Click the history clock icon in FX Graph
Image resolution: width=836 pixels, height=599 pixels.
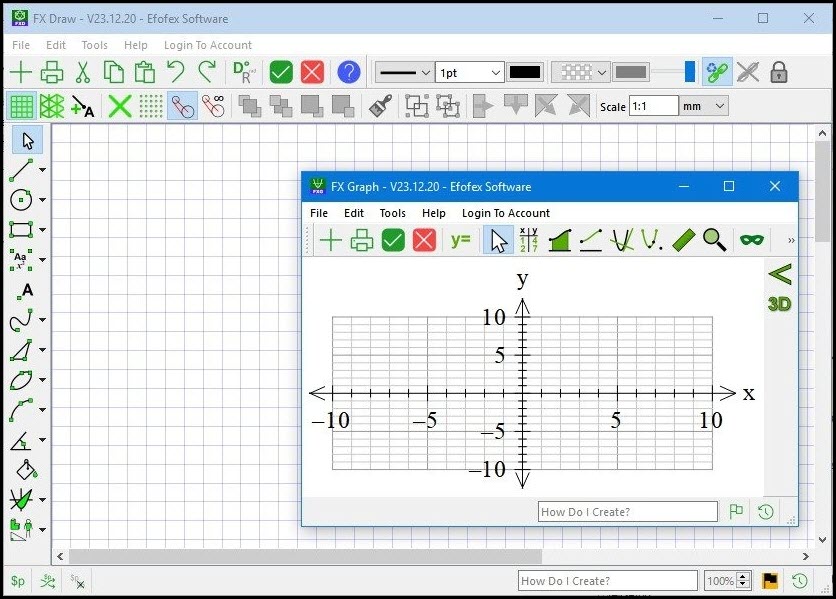tap(766, 512)
